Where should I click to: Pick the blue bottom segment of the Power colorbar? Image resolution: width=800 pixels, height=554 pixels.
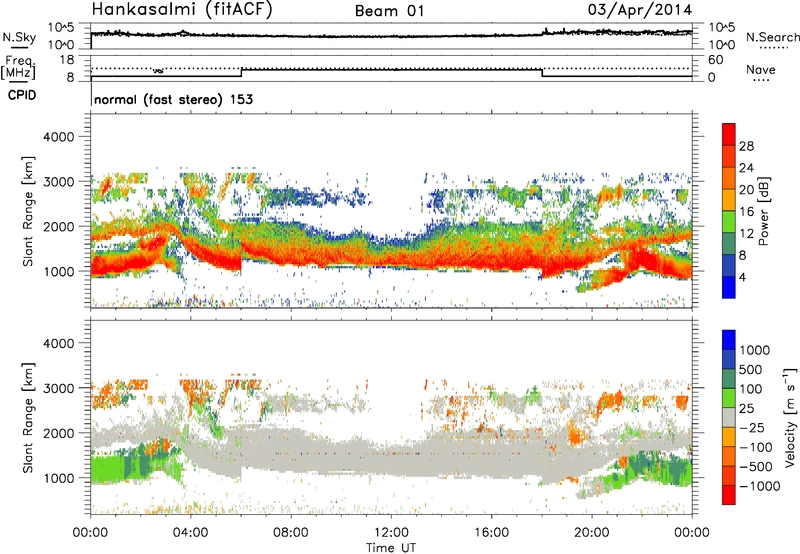(x=729, y=287)
